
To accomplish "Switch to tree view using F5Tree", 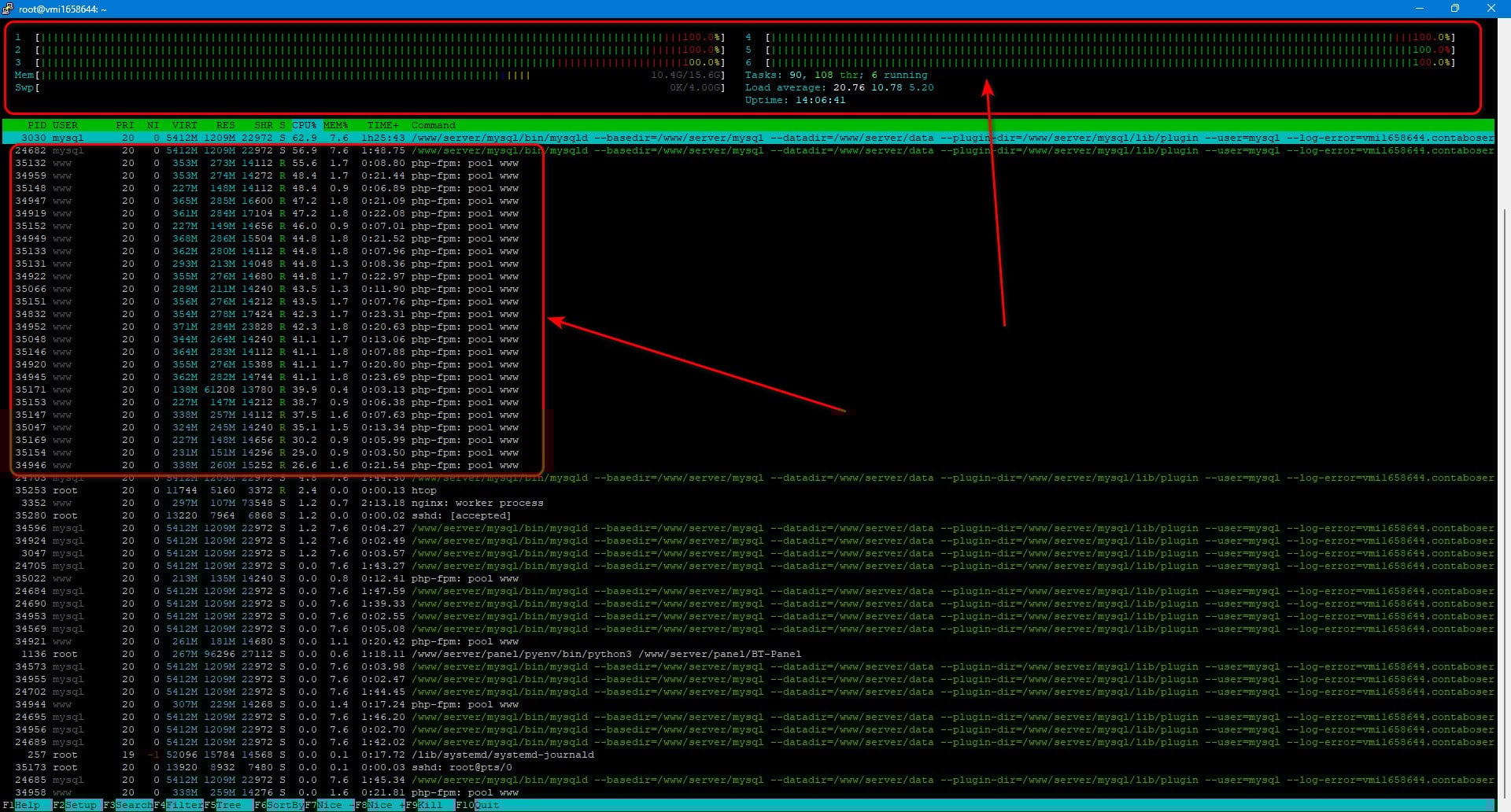I will pos(228,805).
